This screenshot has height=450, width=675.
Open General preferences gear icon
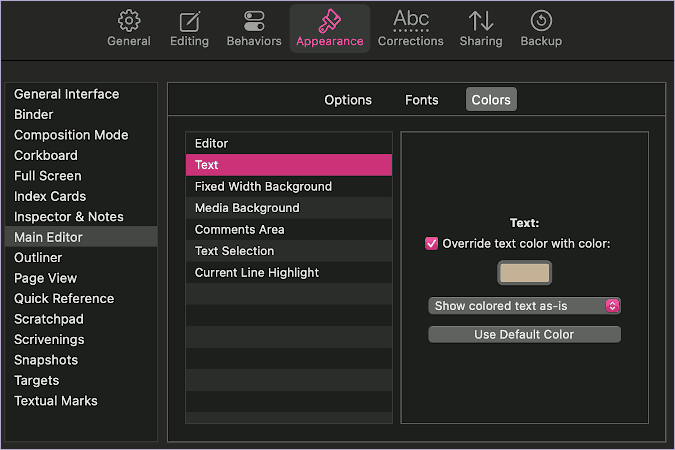point(129,28)
